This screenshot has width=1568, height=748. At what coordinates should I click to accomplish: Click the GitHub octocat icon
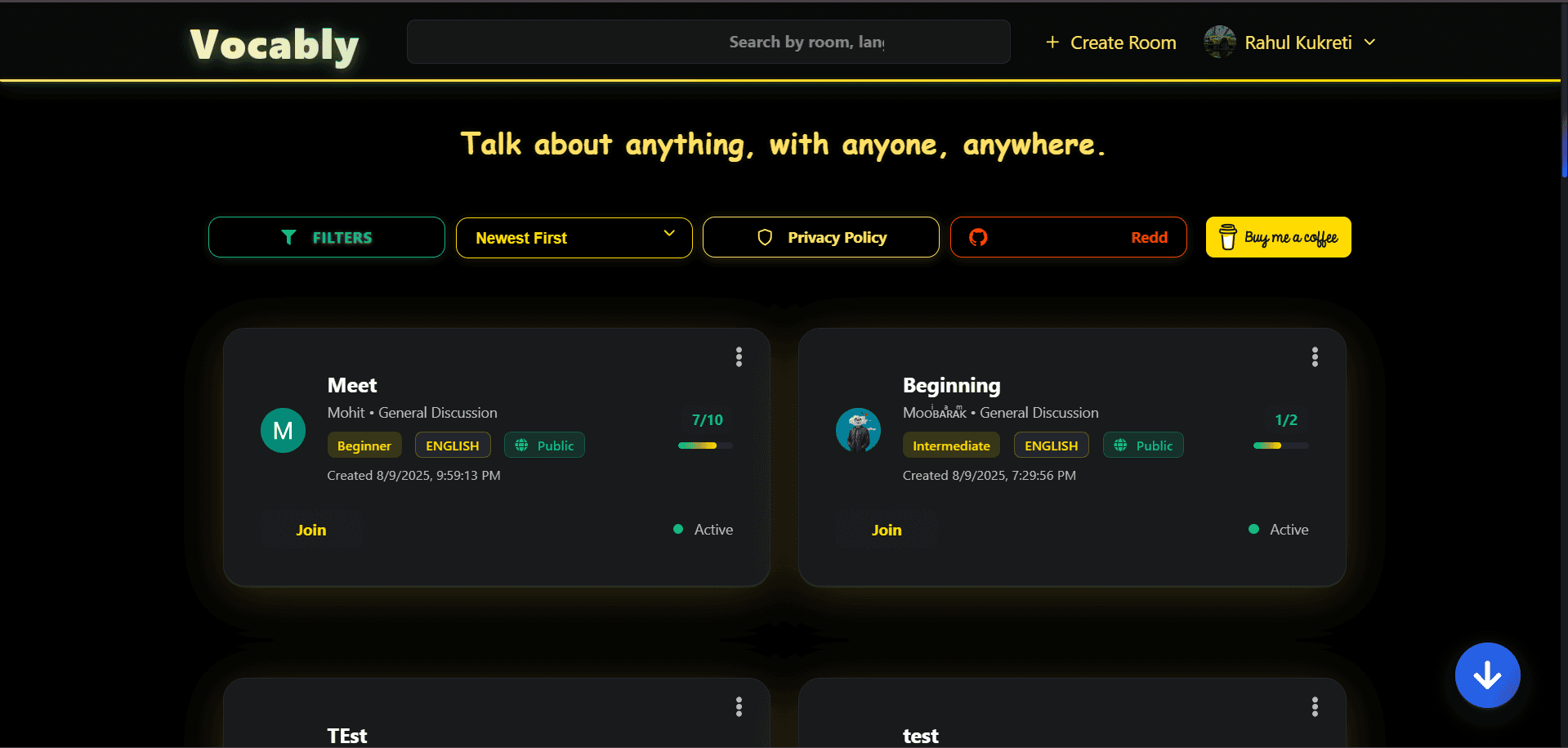coord(978,237)
